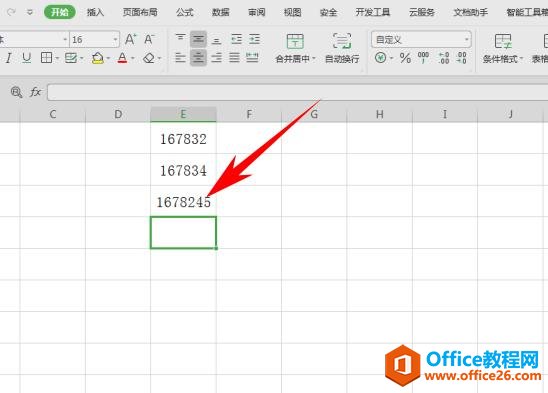Click the fx insert function icon
Viewport: 548px width, 393px height.
[x=35, y=92]
